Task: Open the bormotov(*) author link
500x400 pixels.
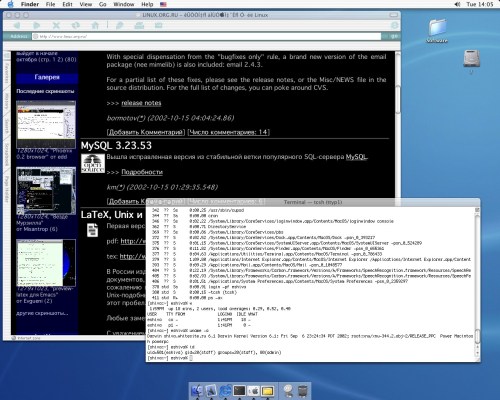Action: (x=126, y=118)
